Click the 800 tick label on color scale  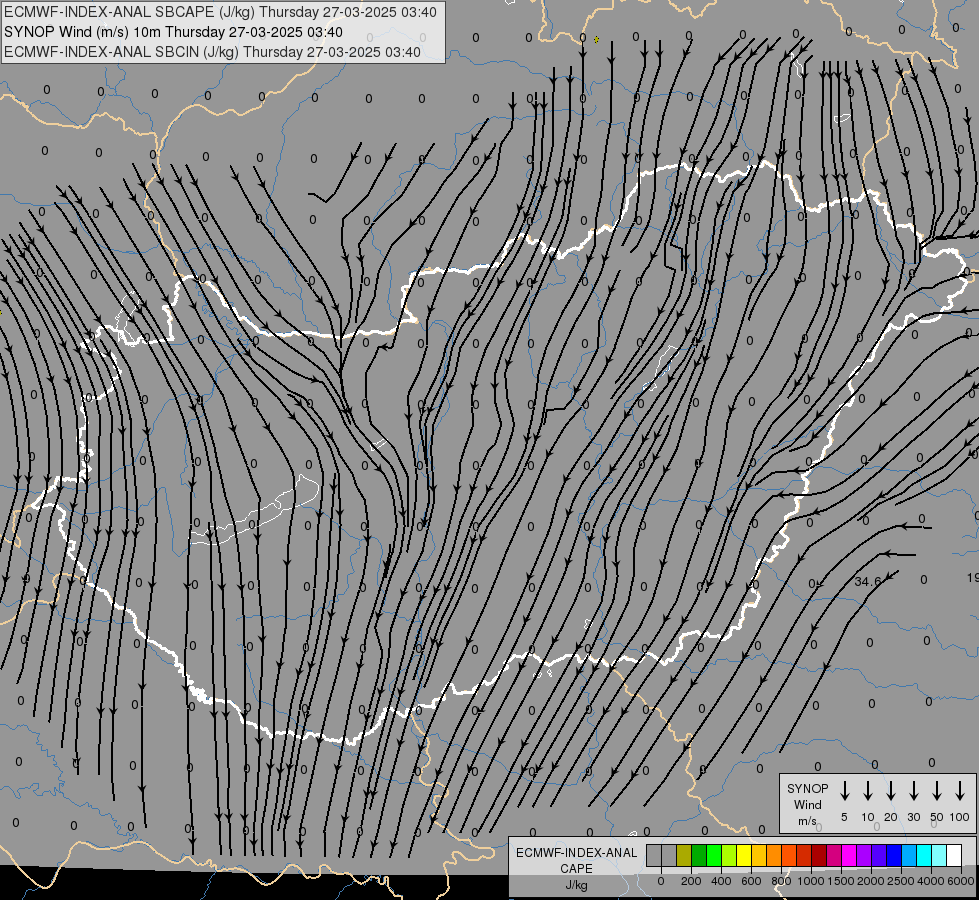click(x=781, y=881)
